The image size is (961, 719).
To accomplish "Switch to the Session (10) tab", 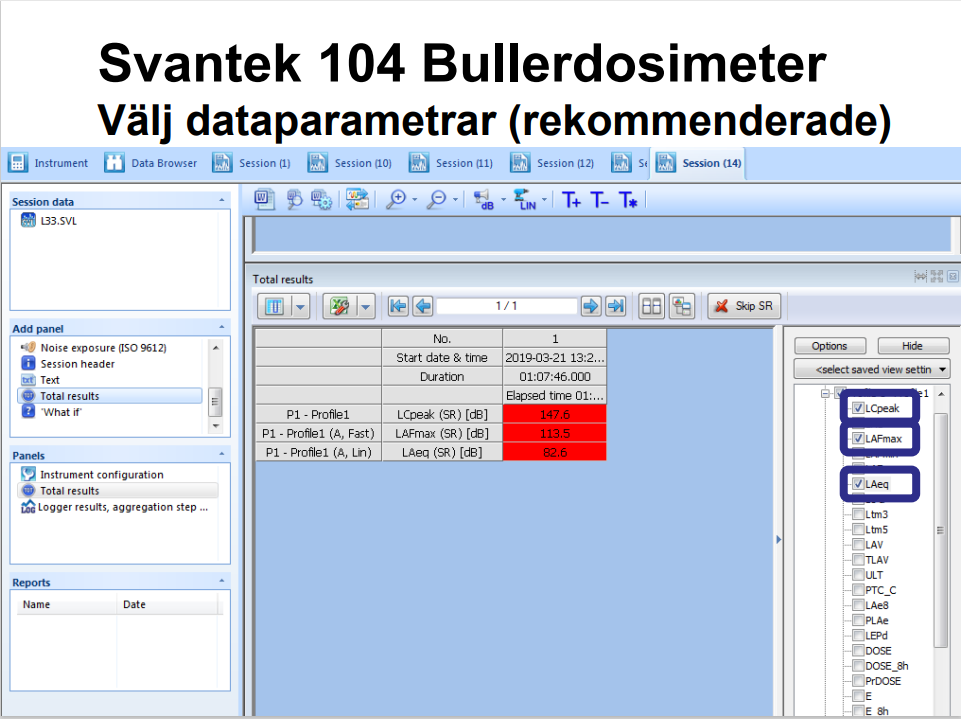I will [x=351, y=163].
